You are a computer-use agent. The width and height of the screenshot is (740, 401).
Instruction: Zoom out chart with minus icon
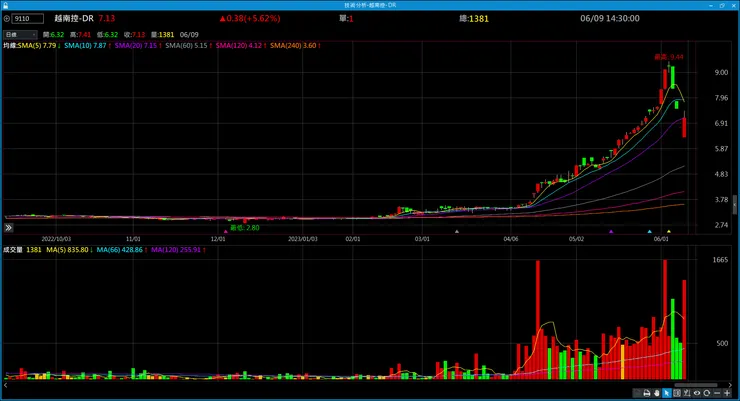pos(717,393)
